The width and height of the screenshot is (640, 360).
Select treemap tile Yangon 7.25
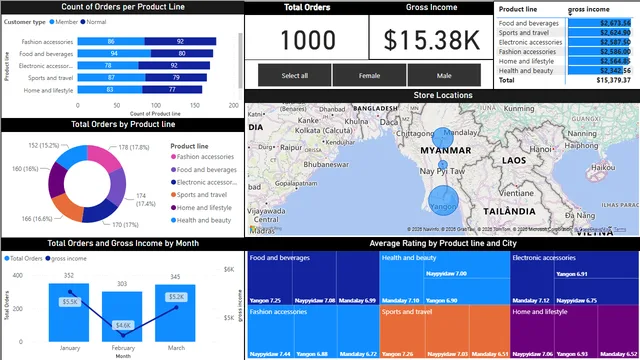[269, 278]
